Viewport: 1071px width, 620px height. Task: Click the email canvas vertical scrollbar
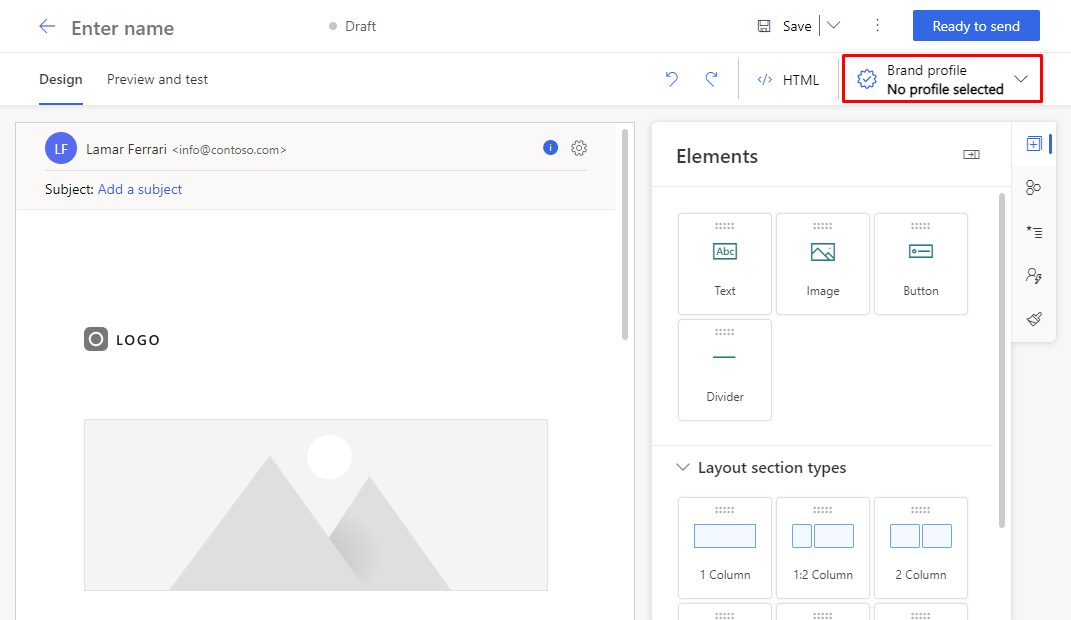625,234
